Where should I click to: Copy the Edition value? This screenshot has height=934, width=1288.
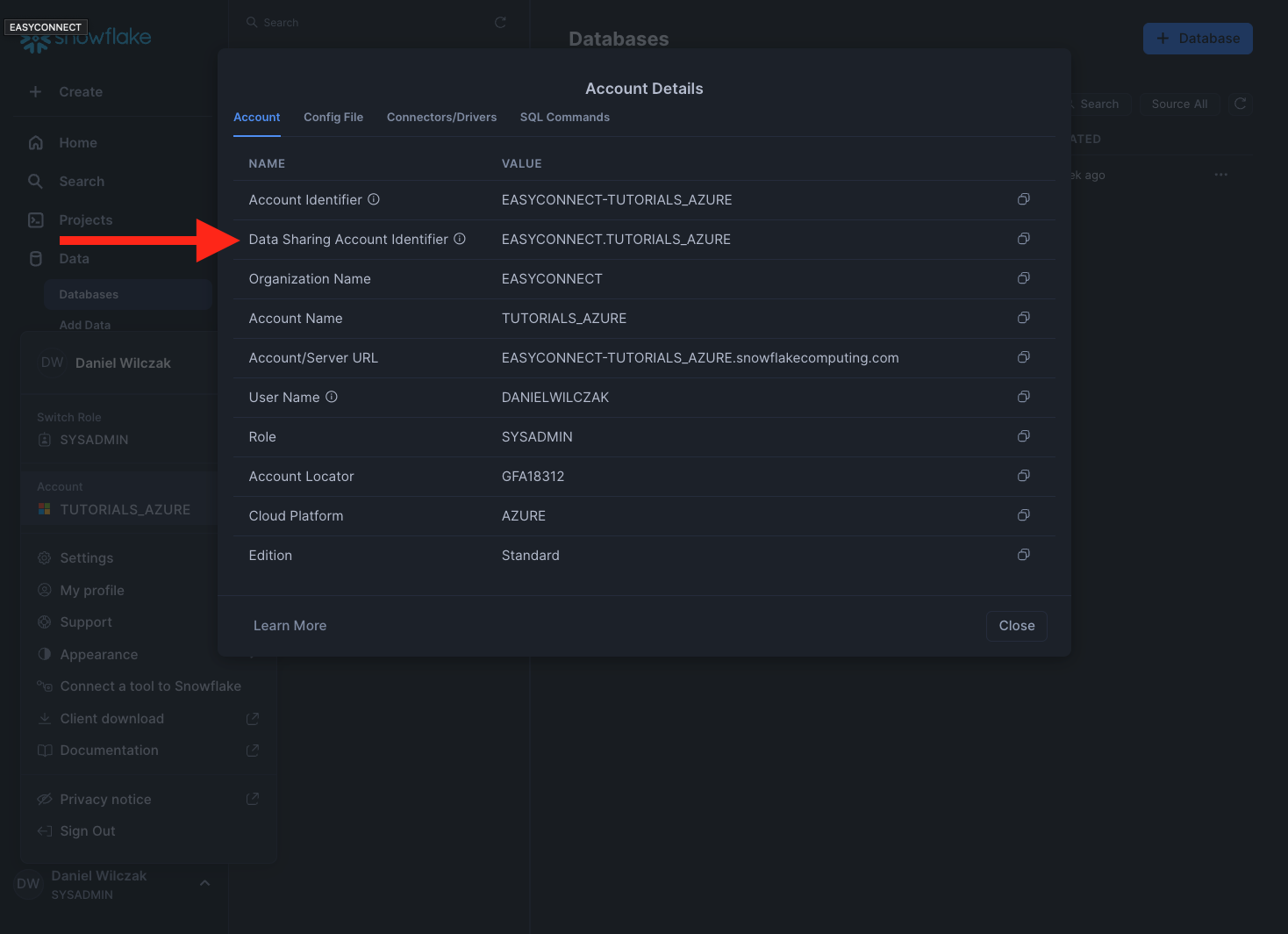[1023, 555]
